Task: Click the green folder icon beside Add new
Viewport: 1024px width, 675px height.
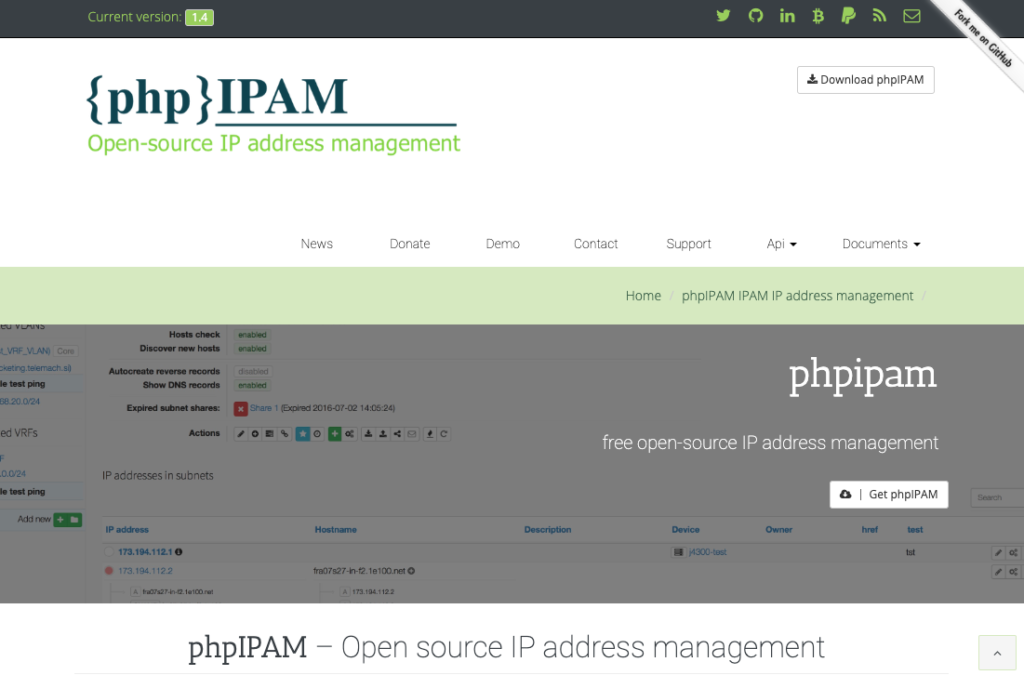Action: pos(74,520)
